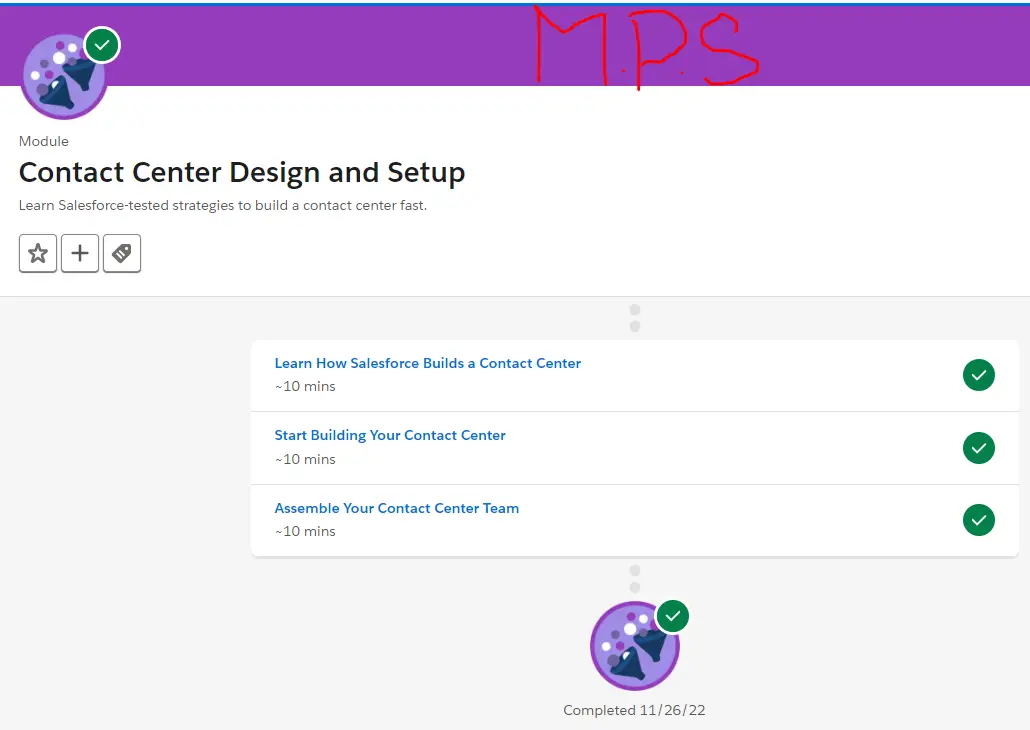1030x730 pixels.
Task: Click the Contact Center Design and Setup title
Action: click(241, 172)
